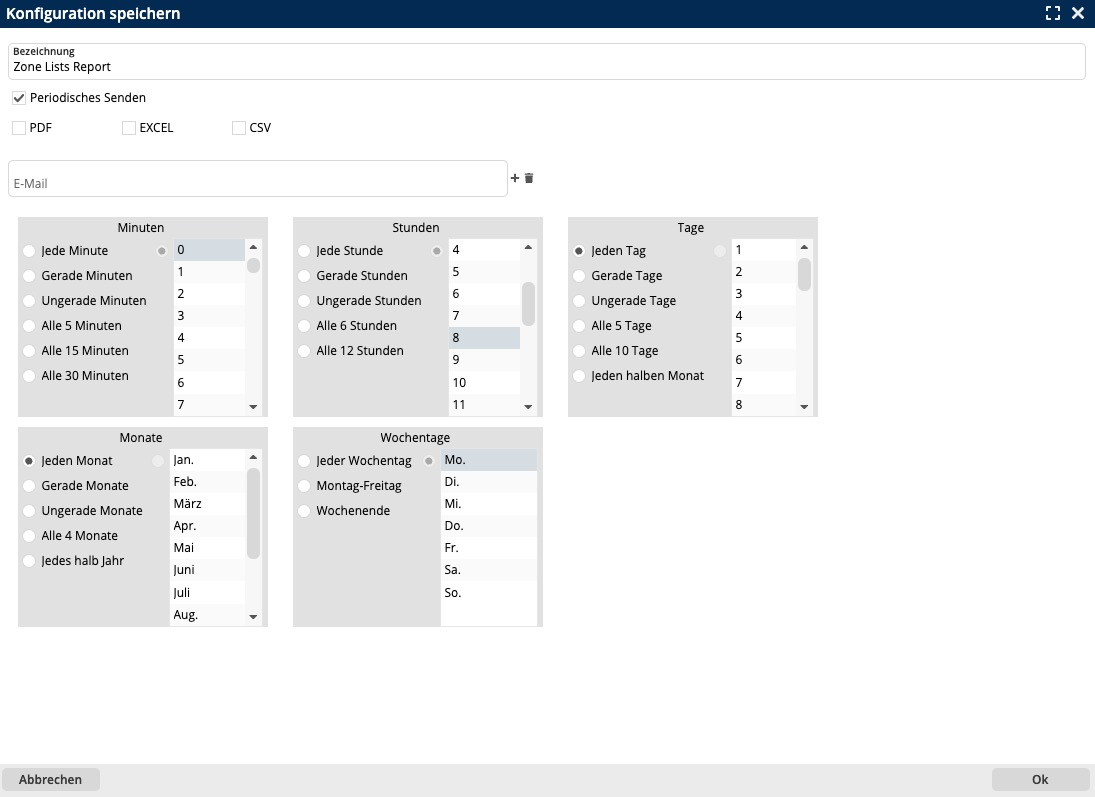Click down arrow of Stunden list scrollbar
This screenshot has height=797, width=1095.
tap(528, 407)
